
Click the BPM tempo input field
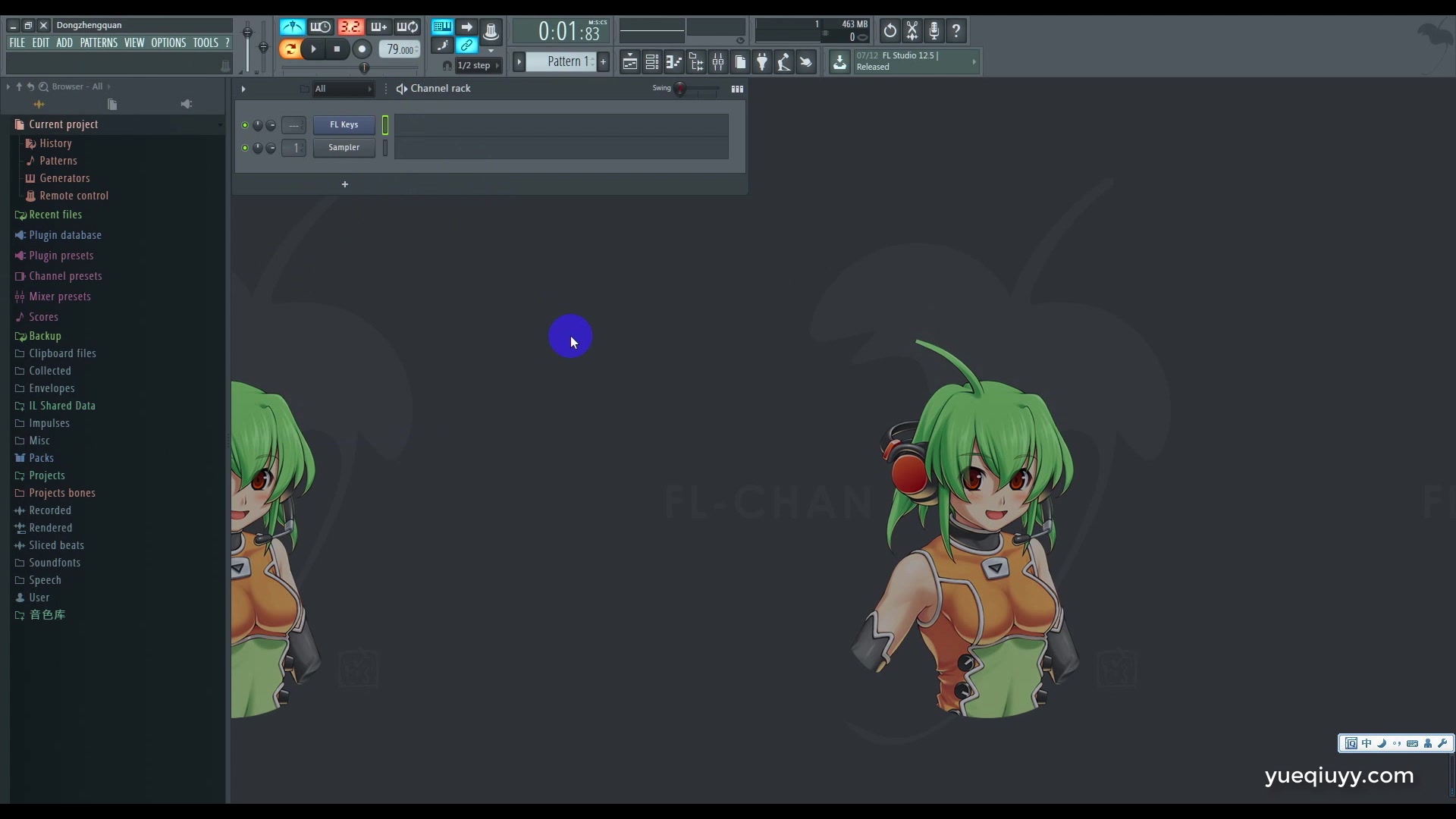(x=397, y=48)
